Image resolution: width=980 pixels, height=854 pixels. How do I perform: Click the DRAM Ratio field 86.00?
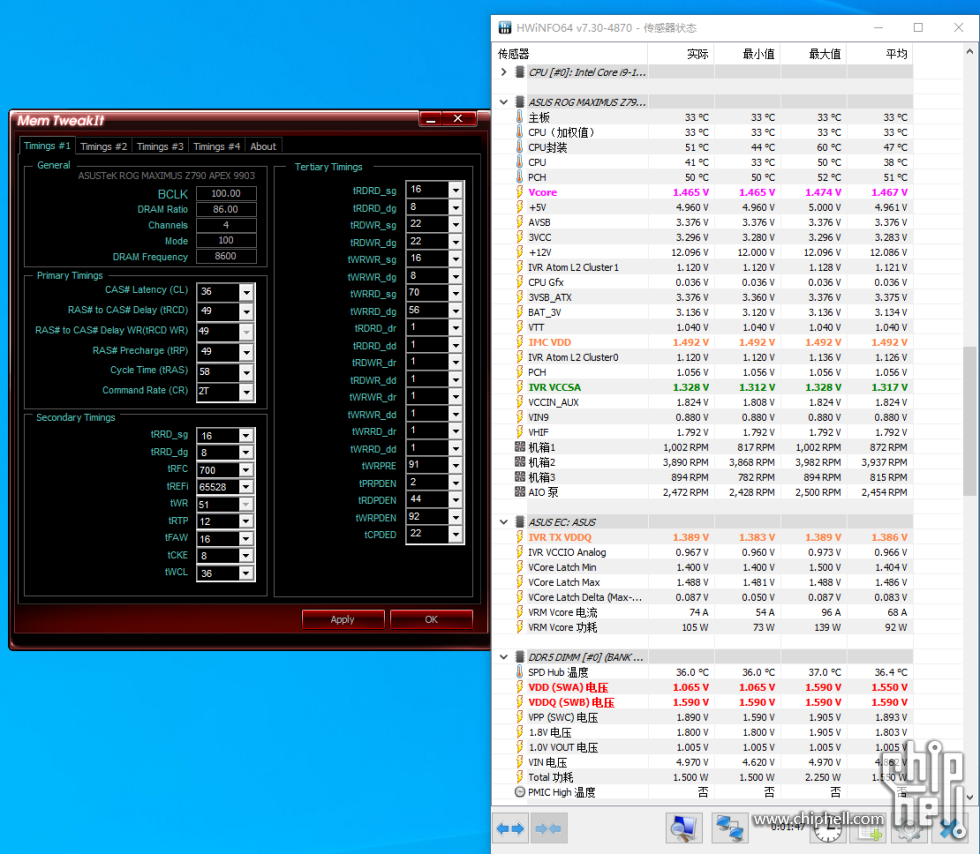pyautogui.click(x=226, y=209)
